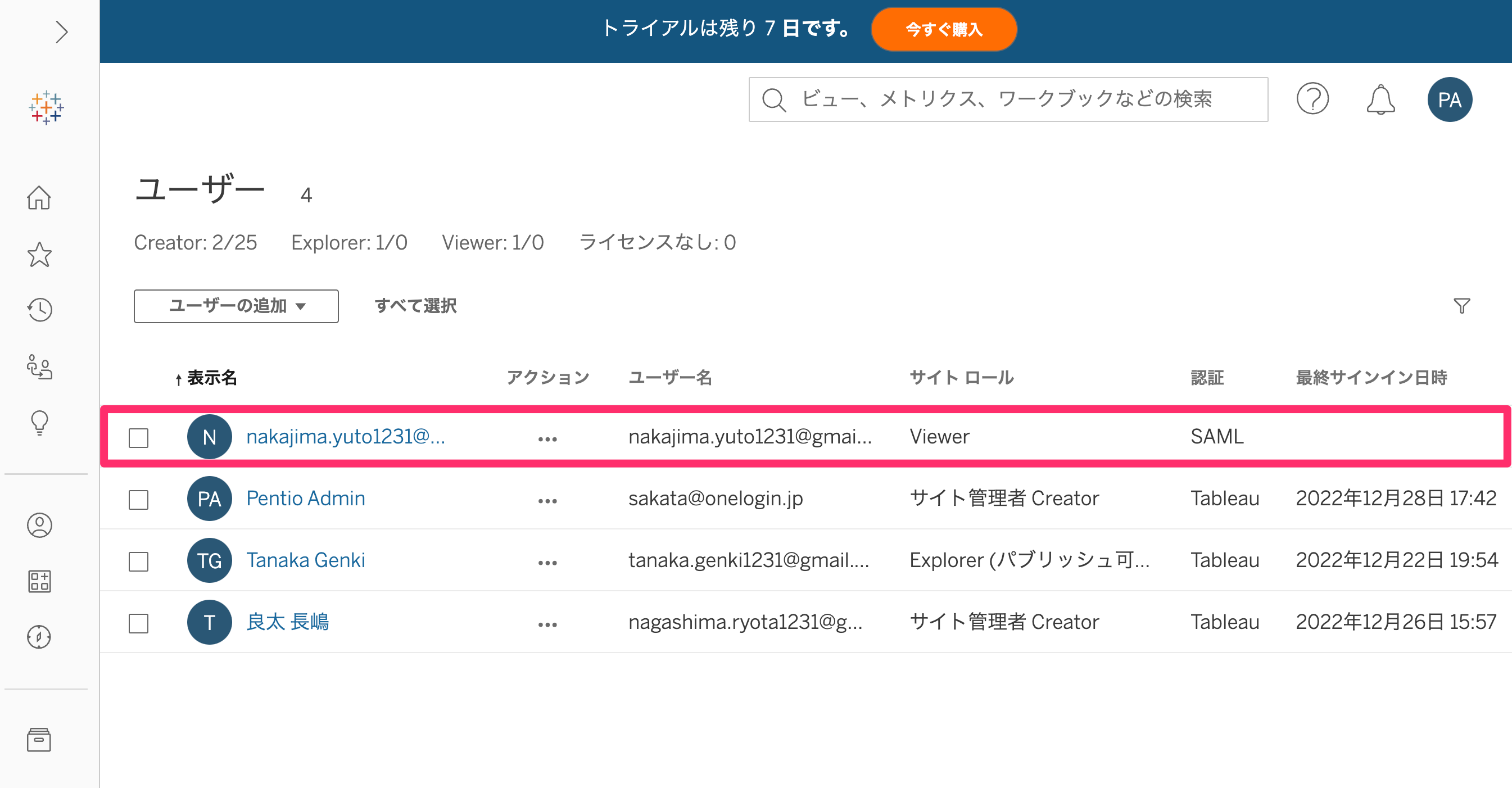Sort by サイト ロール column header
Image resolution: width=1512 pixels, height=788 pixels.
[961, 377]
